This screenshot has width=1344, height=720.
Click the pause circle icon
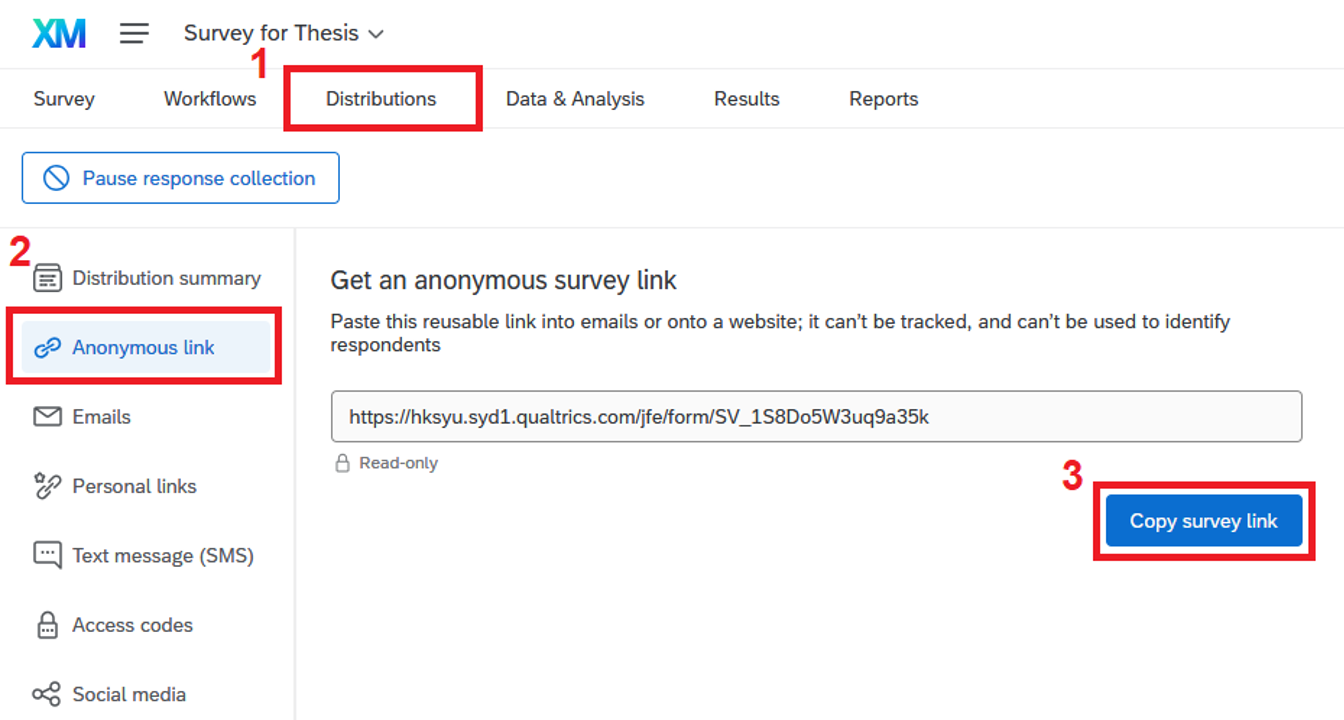click(56, 178)
